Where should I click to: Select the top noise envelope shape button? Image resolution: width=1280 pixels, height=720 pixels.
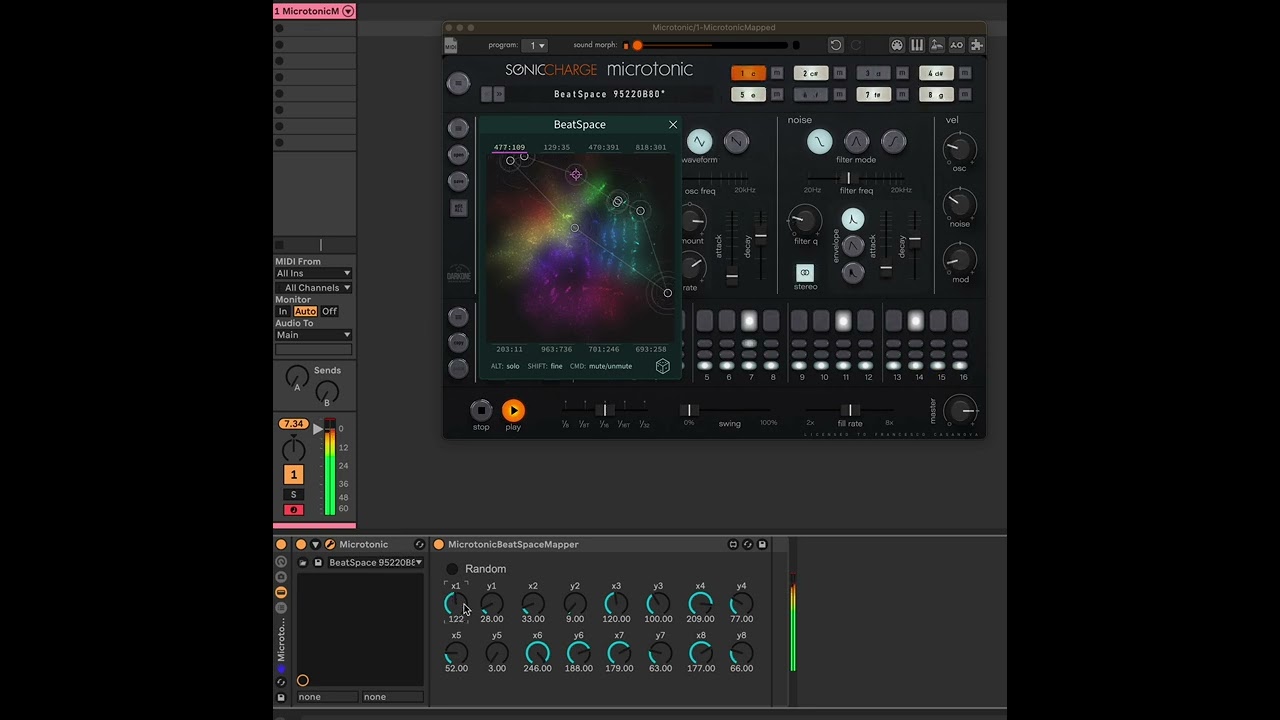(853, 220)
